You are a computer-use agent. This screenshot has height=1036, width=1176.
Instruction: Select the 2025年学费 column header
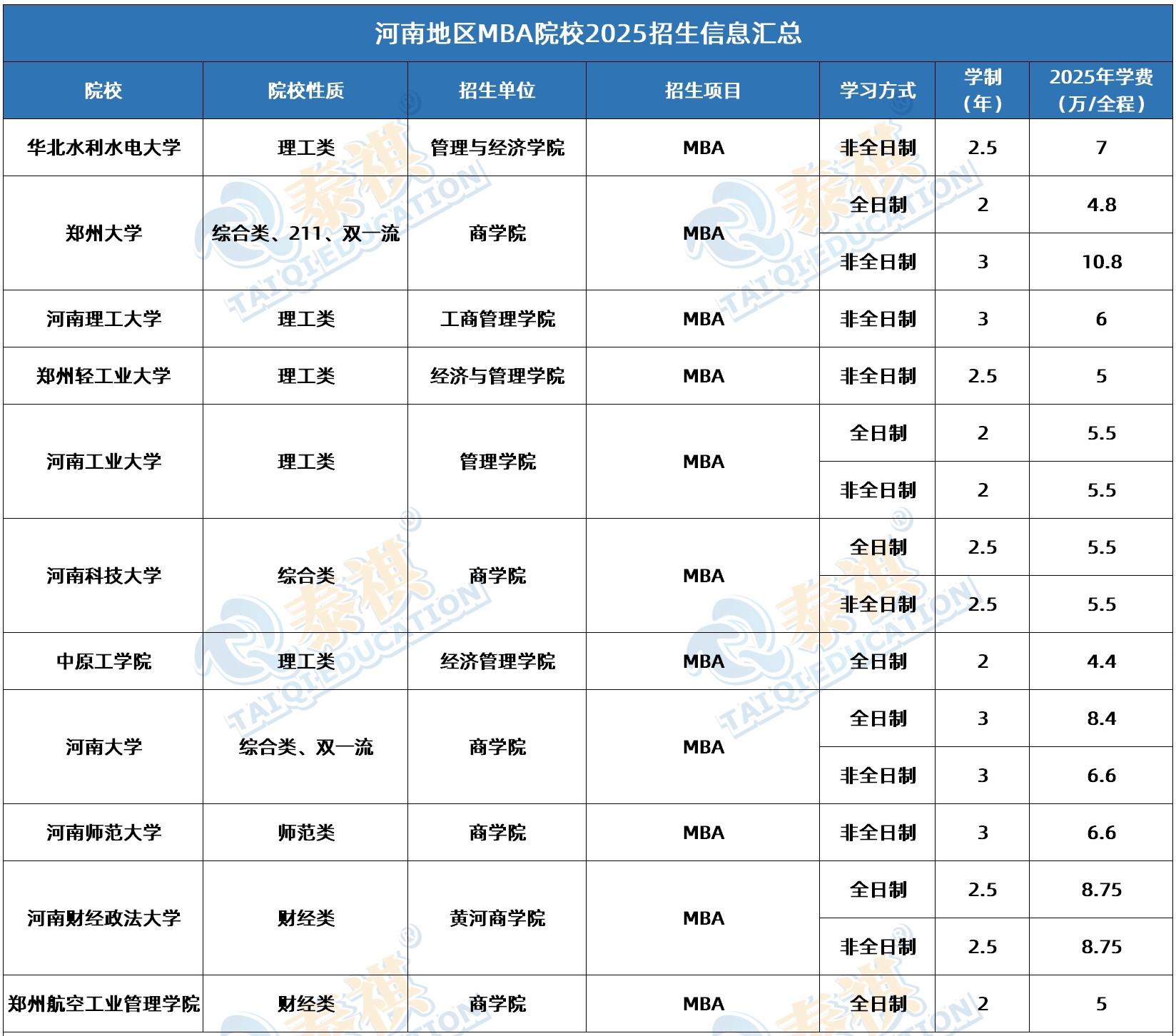[1101, 91]
